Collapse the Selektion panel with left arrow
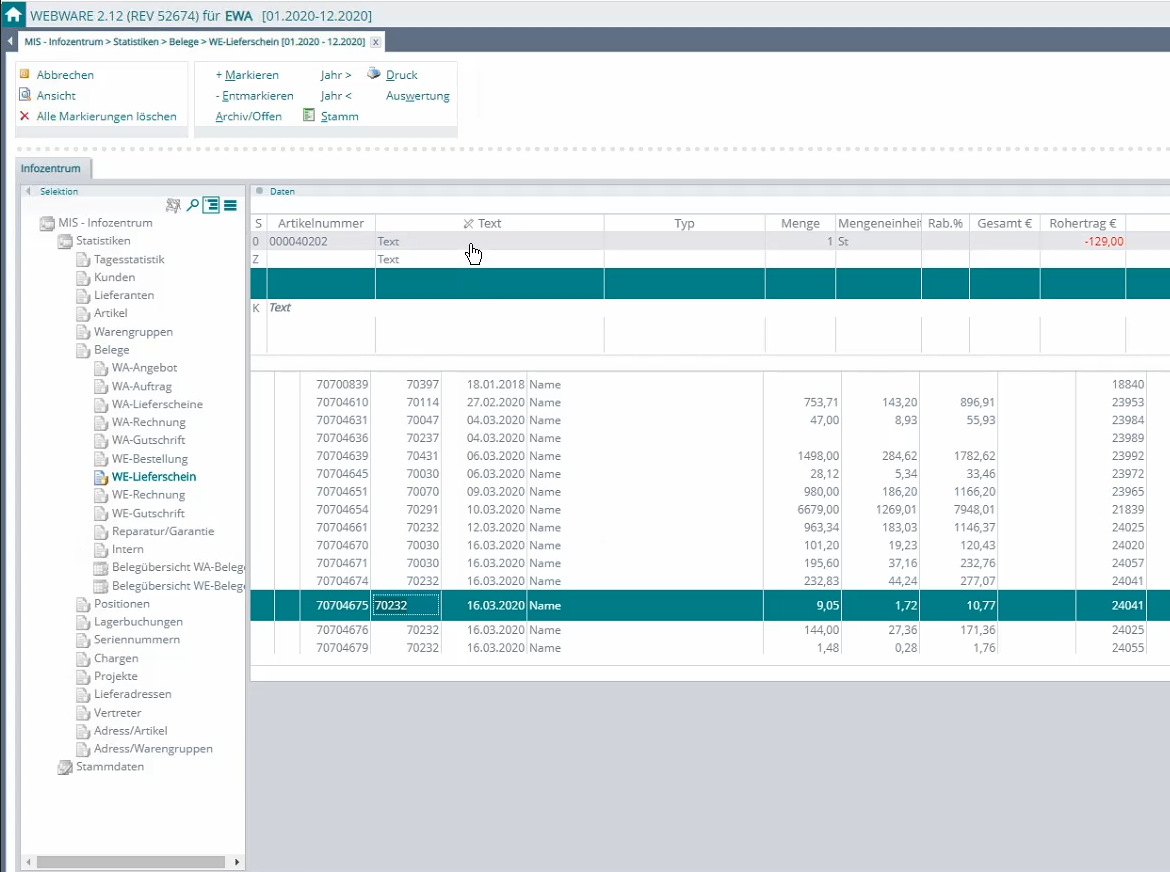 tap(29, 191)
